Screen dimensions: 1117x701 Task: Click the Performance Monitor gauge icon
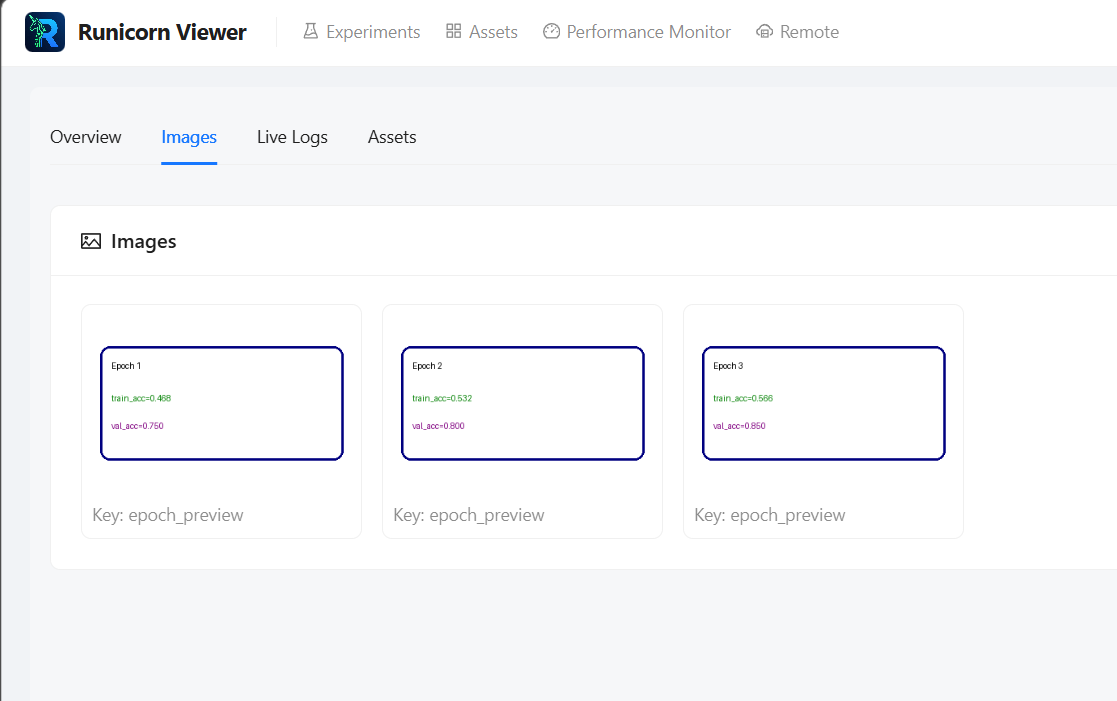point(551,32)
